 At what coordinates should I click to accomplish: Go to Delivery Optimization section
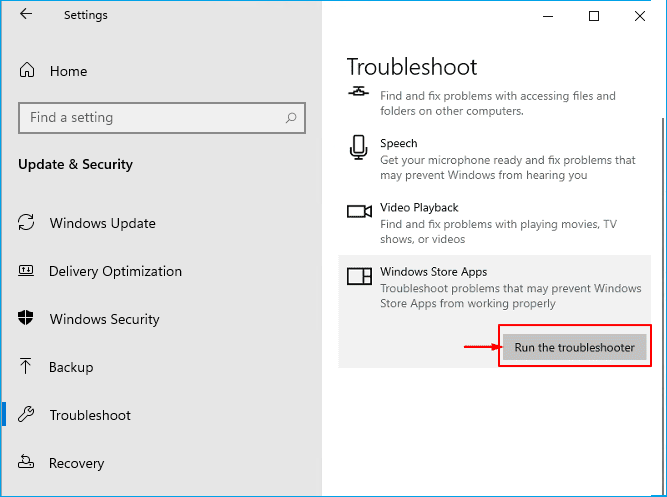point(115,271)
